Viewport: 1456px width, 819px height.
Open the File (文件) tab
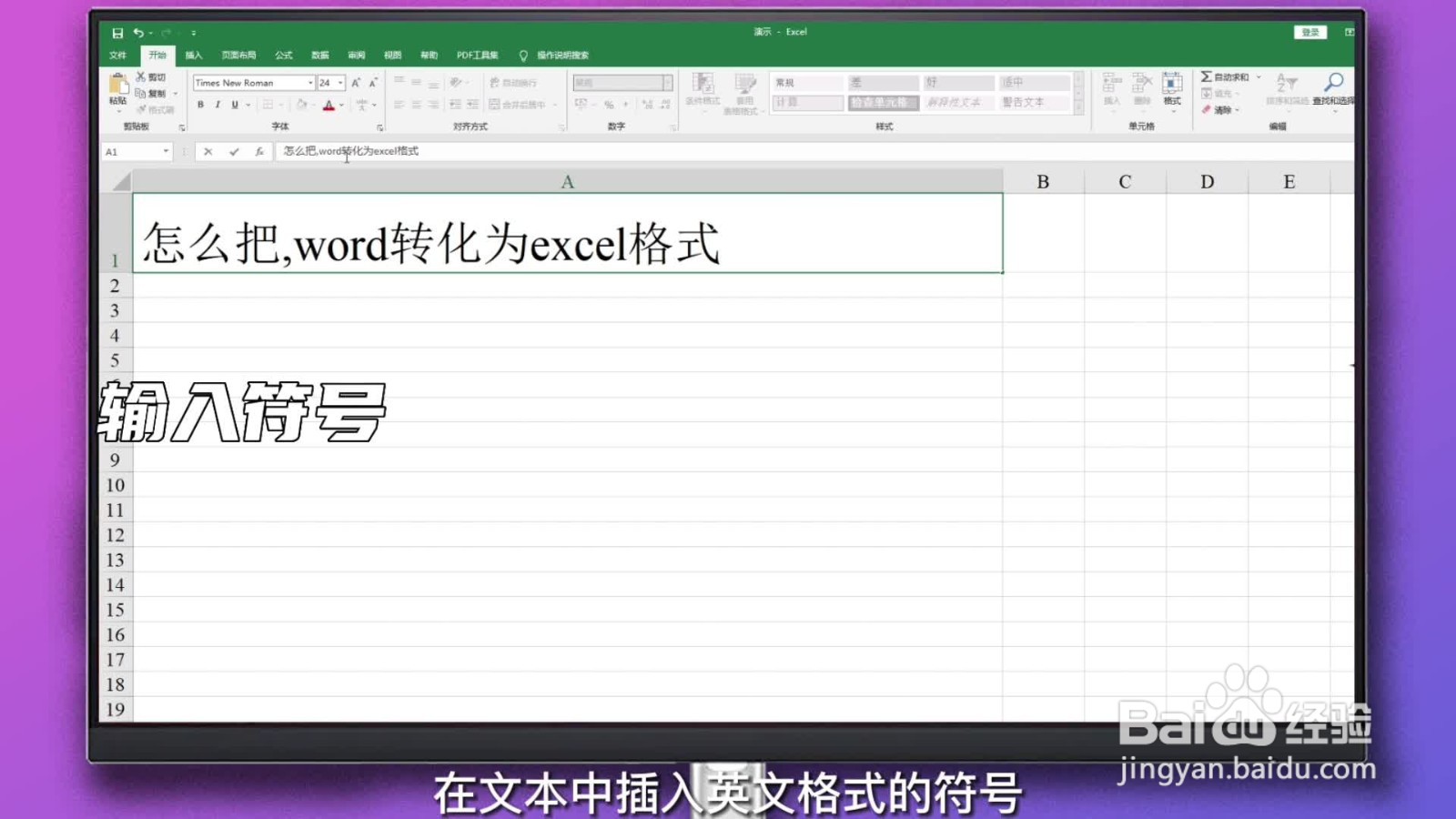coord(117,56)
